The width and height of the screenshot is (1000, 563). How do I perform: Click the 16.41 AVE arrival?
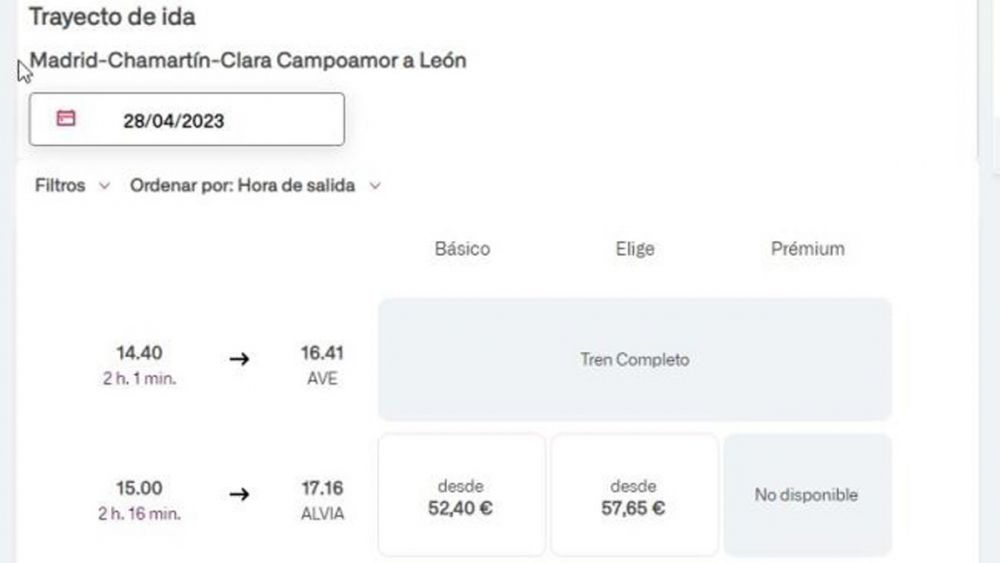pyautogui.click(x=322, y=365)
